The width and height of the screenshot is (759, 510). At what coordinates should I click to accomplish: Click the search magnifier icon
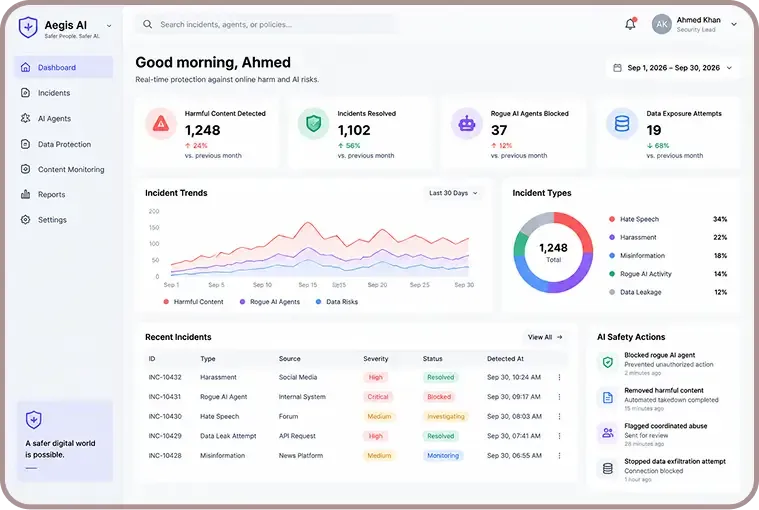pos(148,24)
